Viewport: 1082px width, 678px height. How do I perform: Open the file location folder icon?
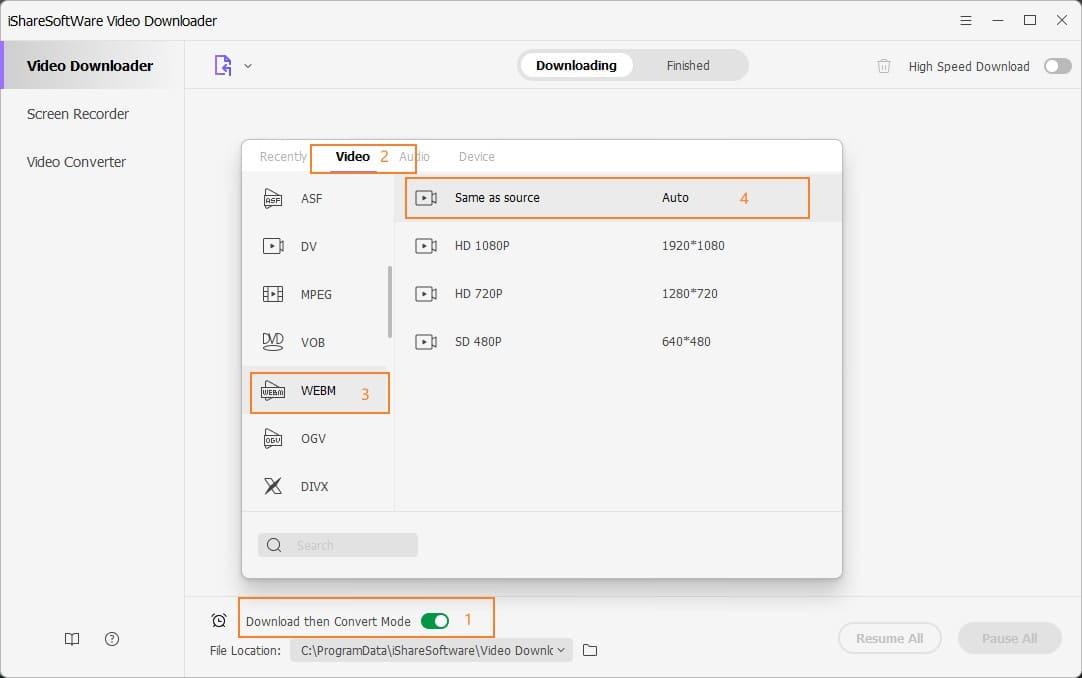pyautogui.click(x=589, y=650)
